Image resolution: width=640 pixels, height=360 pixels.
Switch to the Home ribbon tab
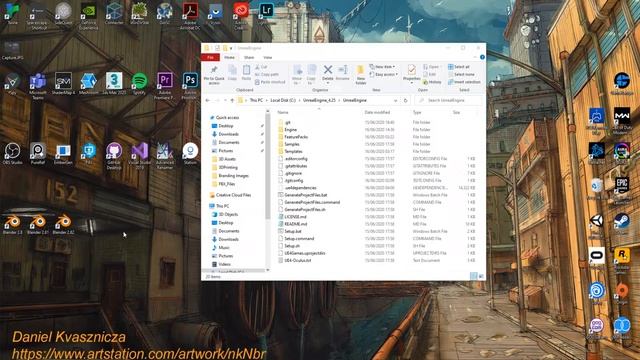pyautogui.click(x=229, y=58)
